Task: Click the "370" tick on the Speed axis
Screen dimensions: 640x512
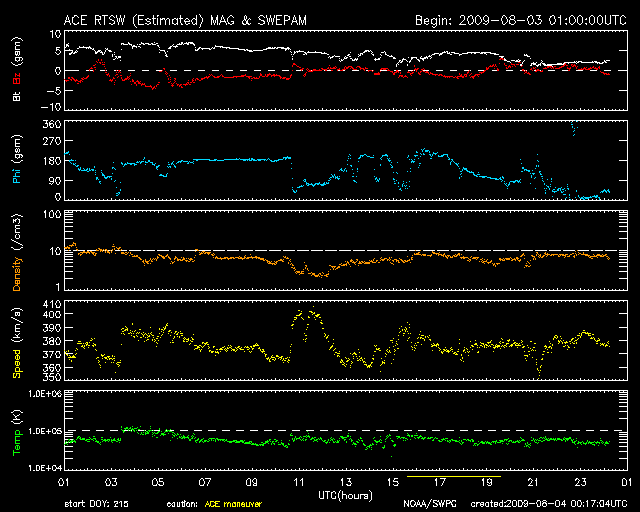Action: (x=52, y=354)
